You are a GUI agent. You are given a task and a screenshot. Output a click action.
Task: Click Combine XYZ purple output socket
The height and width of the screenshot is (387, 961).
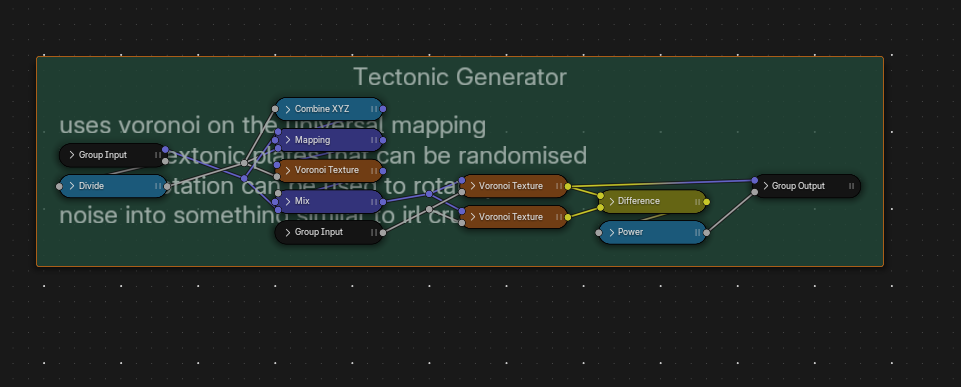(383, 109)
